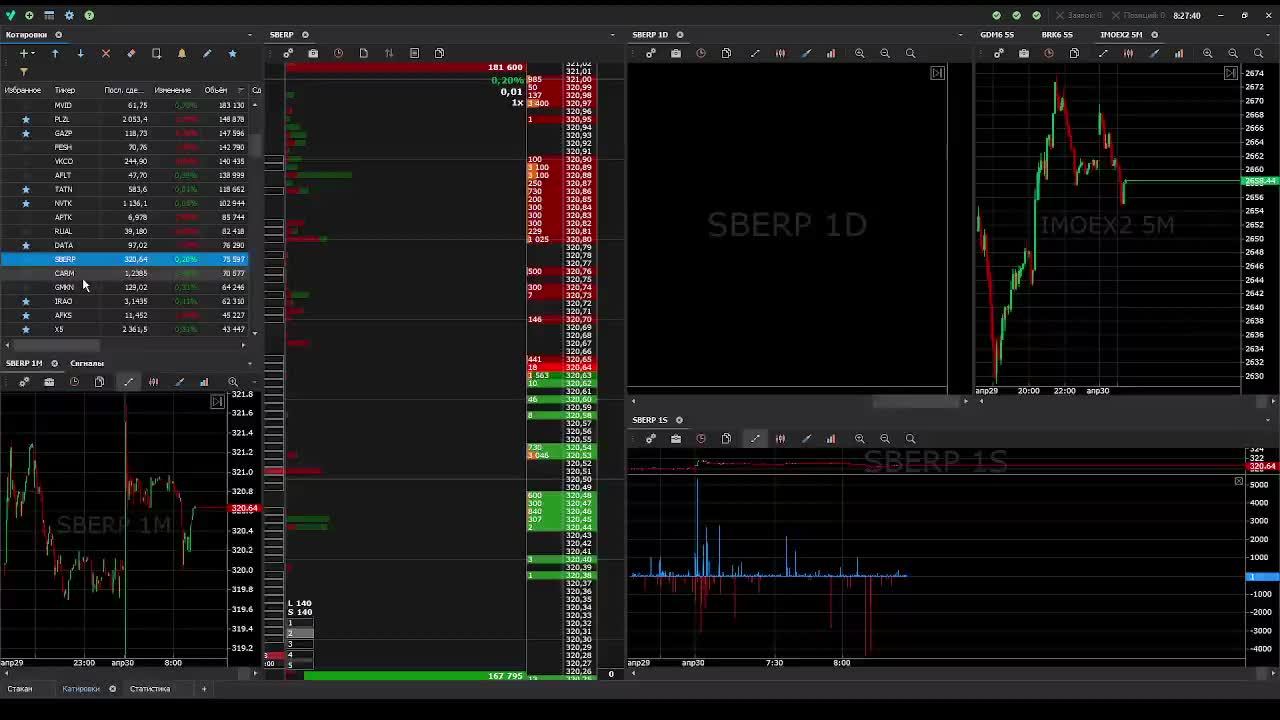Sort quotes by the Тикер column header
1280x720 pixels.
click(x=65, y=90)
